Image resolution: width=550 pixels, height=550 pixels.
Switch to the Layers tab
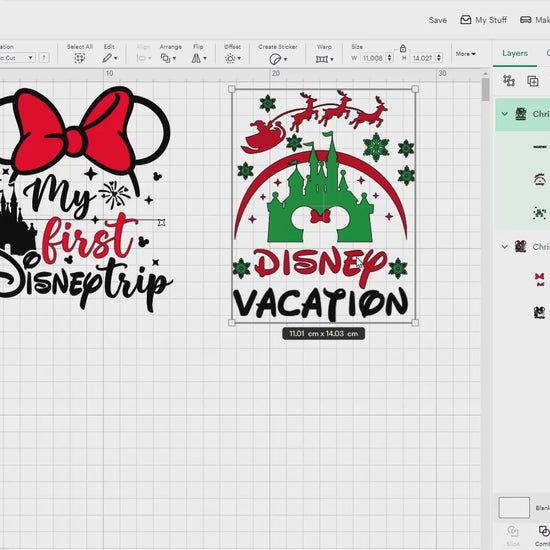[515, 53]
